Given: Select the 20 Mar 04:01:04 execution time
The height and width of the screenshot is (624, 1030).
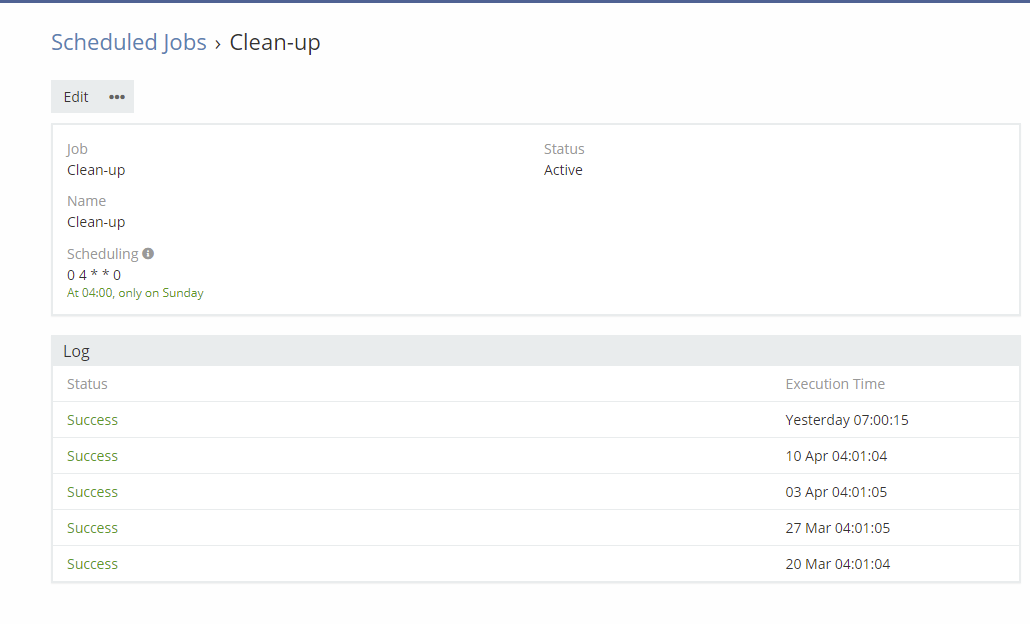Looking at the screenshot, I should [x=837, y=564].
